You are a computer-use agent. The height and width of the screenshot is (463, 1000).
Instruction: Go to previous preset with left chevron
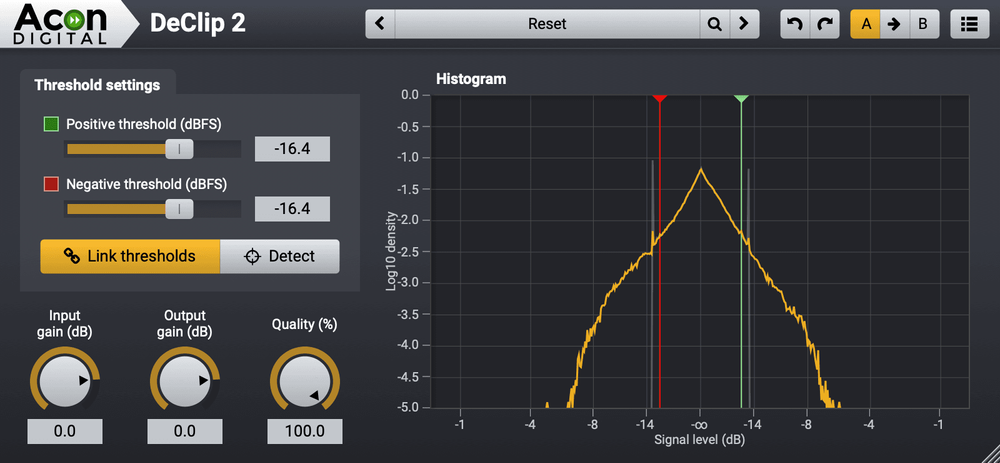(x=380, y=24)
